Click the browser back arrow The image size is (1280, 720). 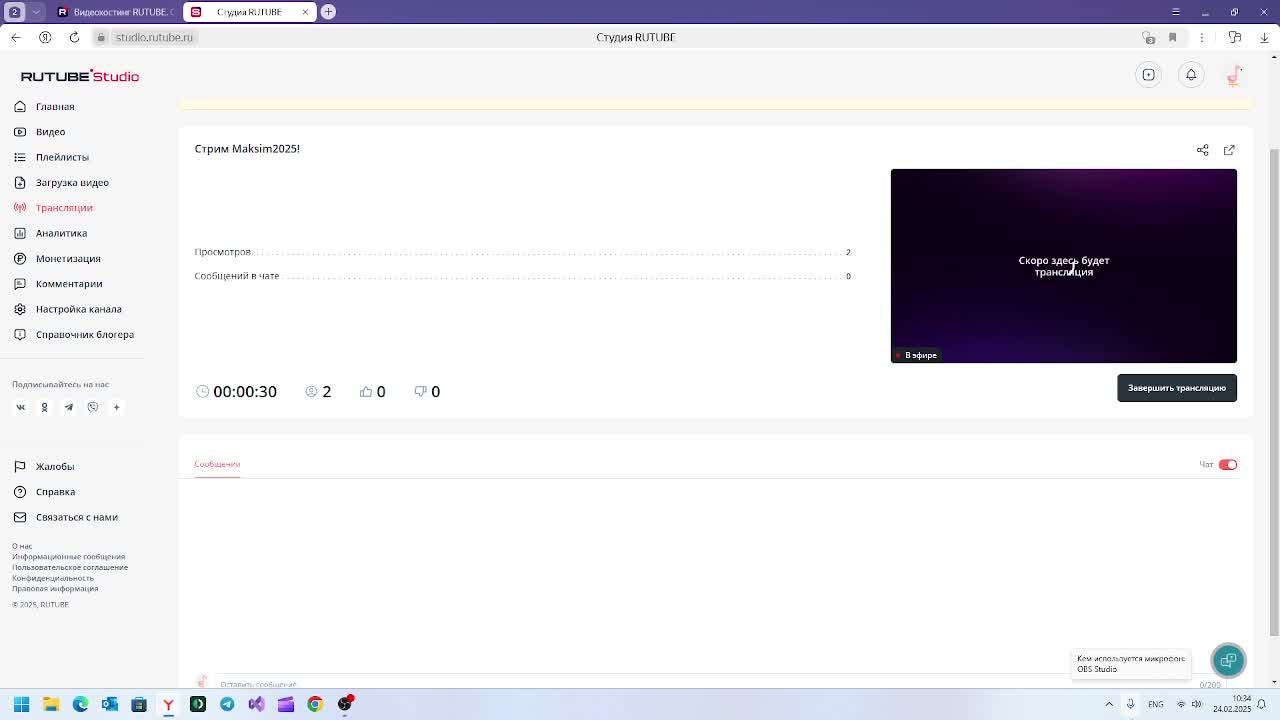point(15,37)
